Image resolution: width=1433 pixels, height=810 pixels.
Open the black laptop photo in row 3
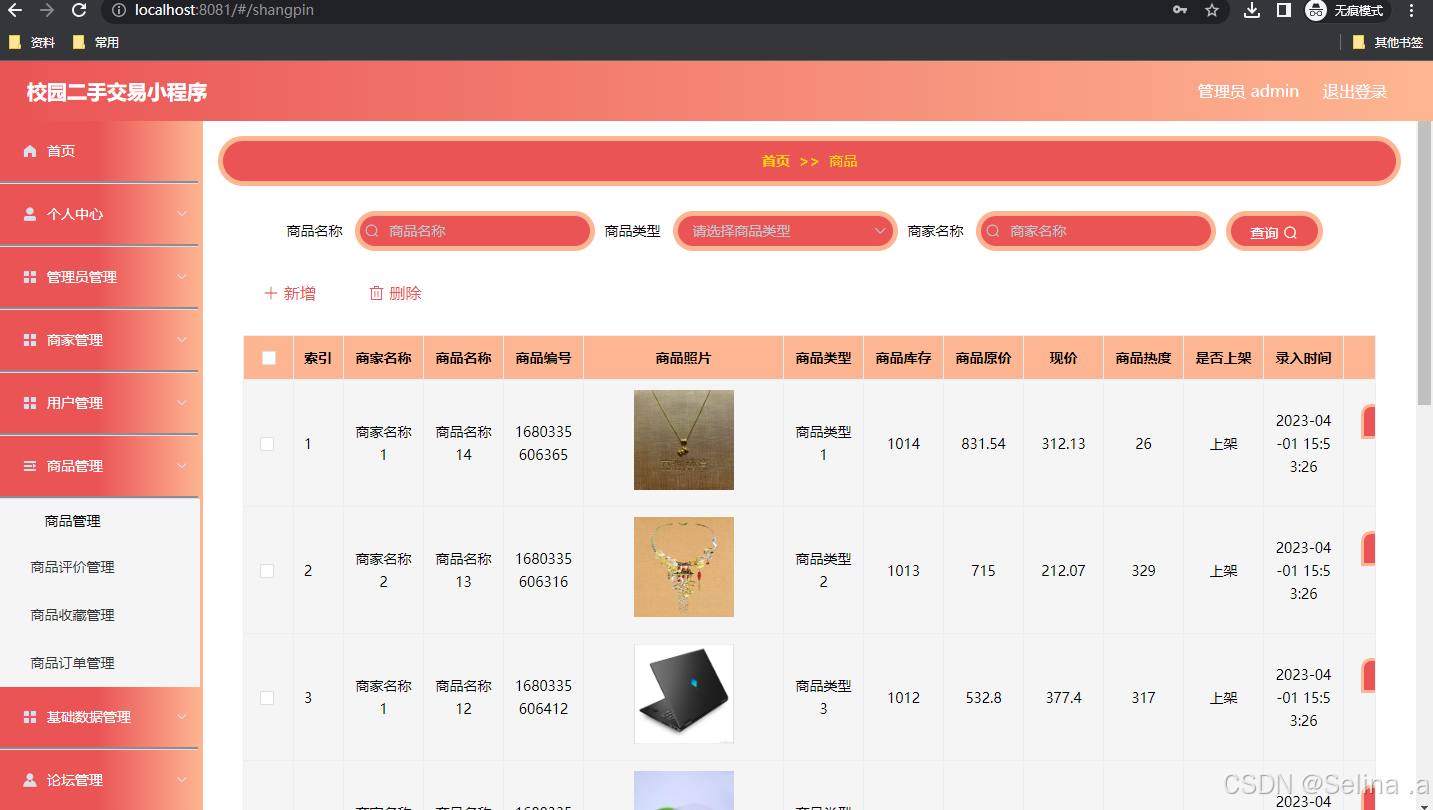tap(684, 694)
